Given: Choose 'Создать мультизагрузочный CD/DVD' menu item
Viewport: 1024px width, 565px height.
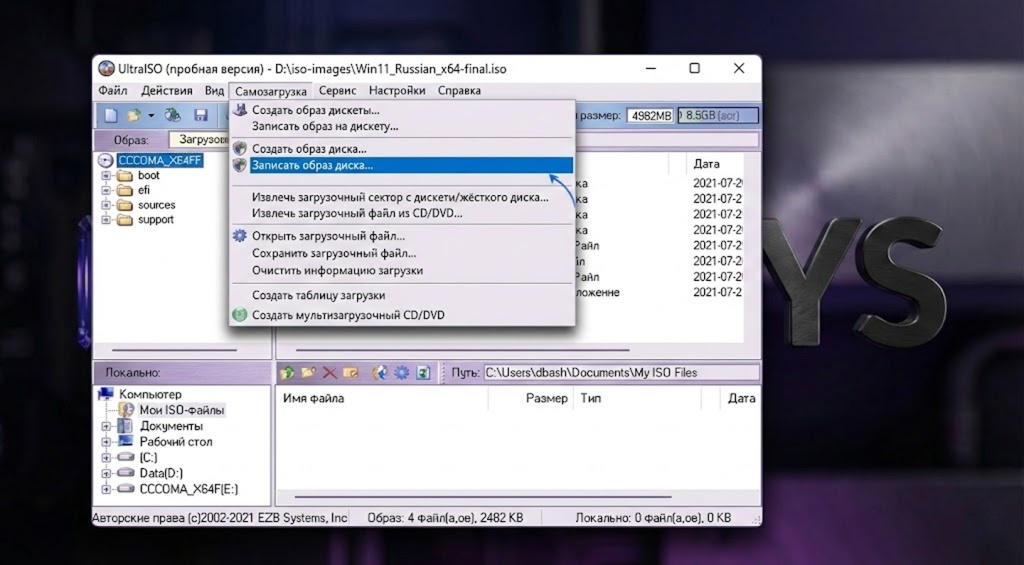Looking at the screenshot, I should 348,315.
